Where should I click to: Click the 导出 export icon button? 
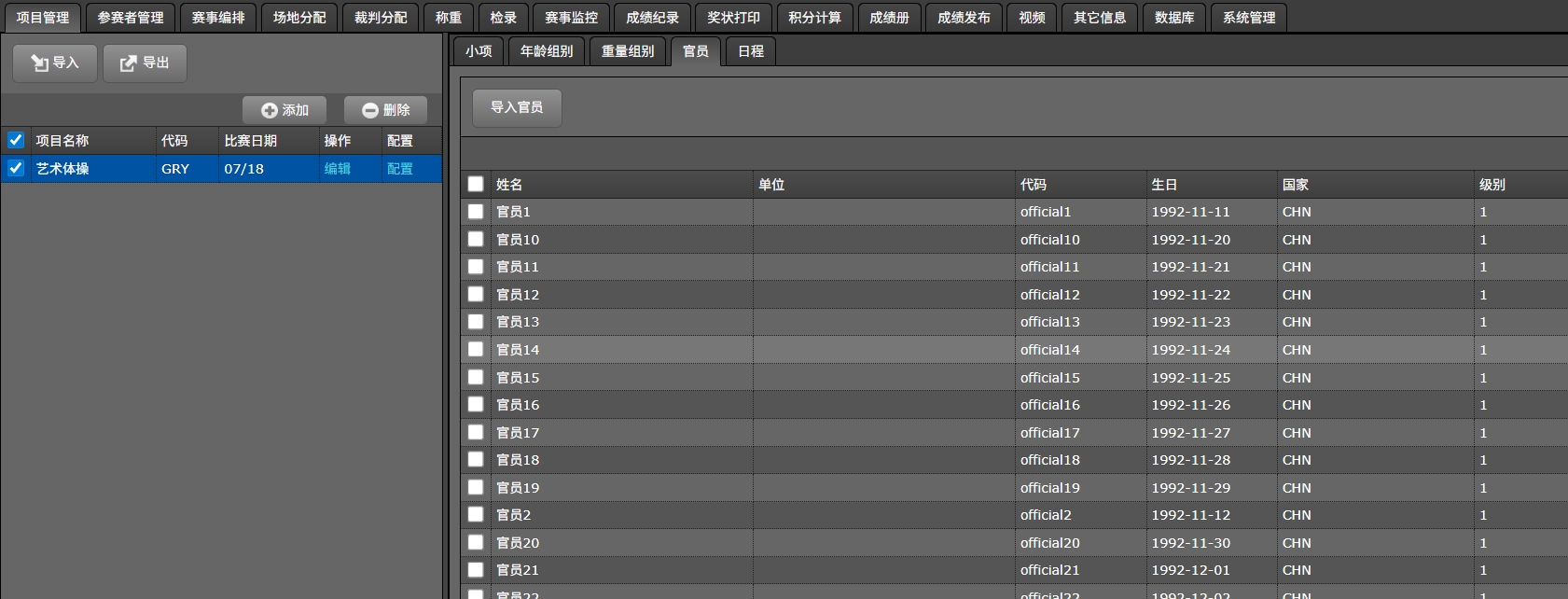click(145, 63)
